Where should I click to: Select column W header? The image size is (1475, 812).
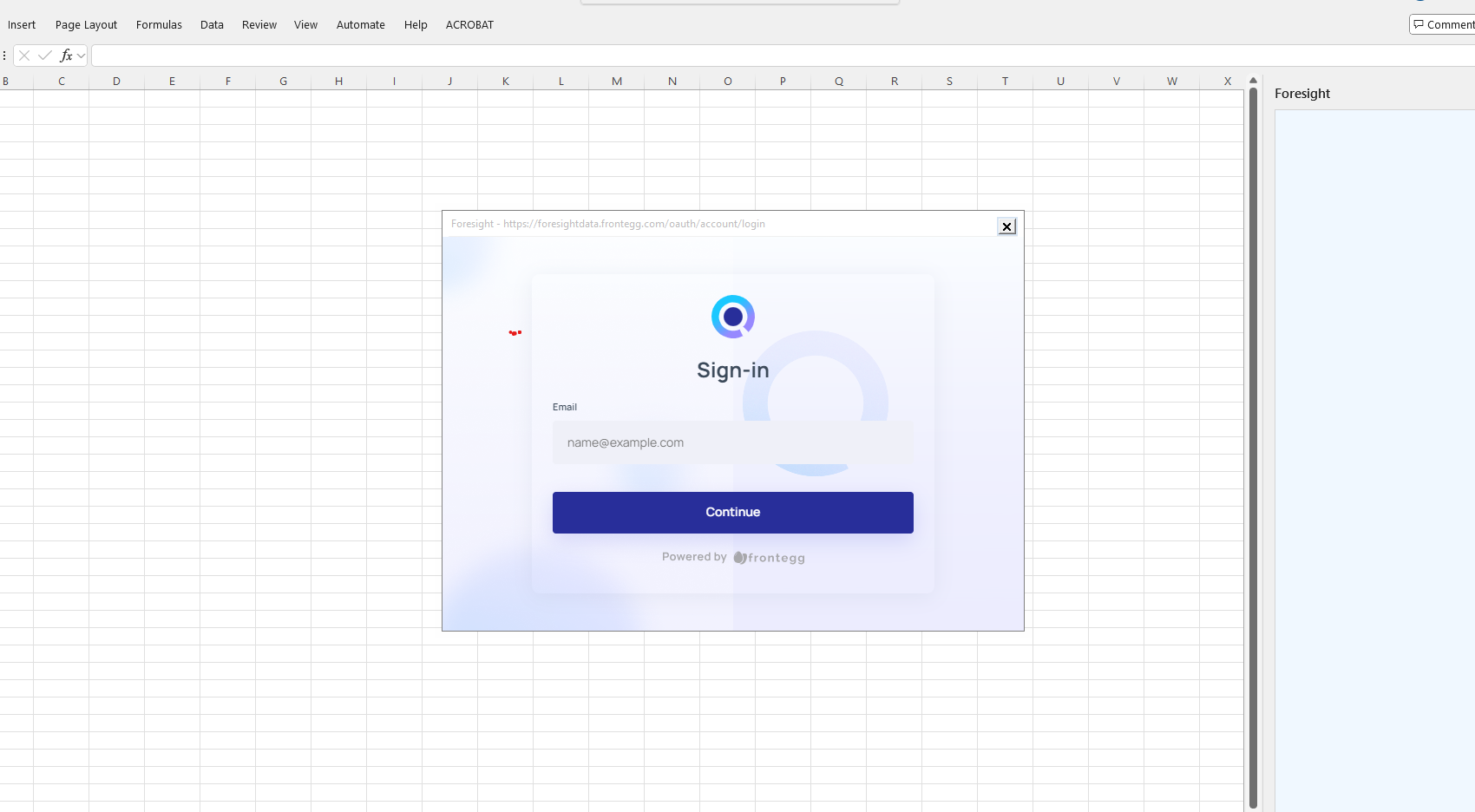[1172, 81]
